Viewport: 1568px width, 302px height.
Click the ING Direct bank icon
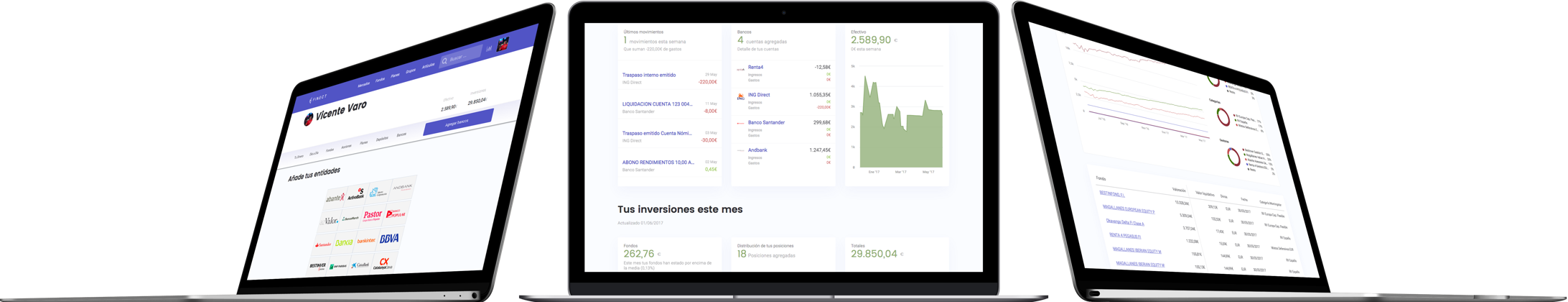pyautogui.click(x=741, y=96)
